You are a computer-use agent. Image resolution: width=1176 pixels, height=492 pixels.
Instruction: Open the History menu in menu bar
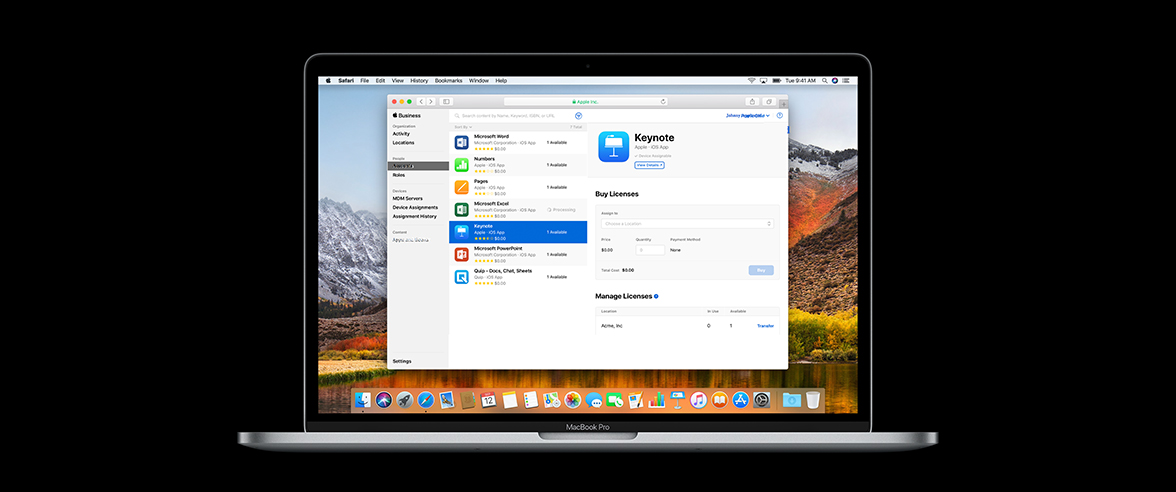[x=418, y=80]
